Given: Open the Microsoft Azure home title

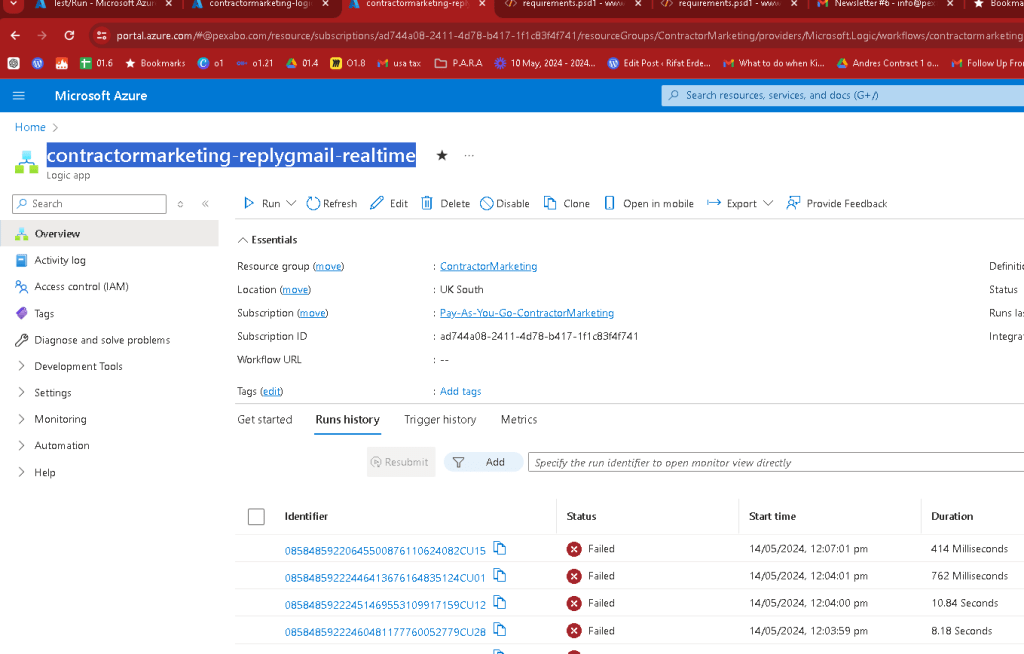Looking at the screenshot, I should (x=101, y=95).
